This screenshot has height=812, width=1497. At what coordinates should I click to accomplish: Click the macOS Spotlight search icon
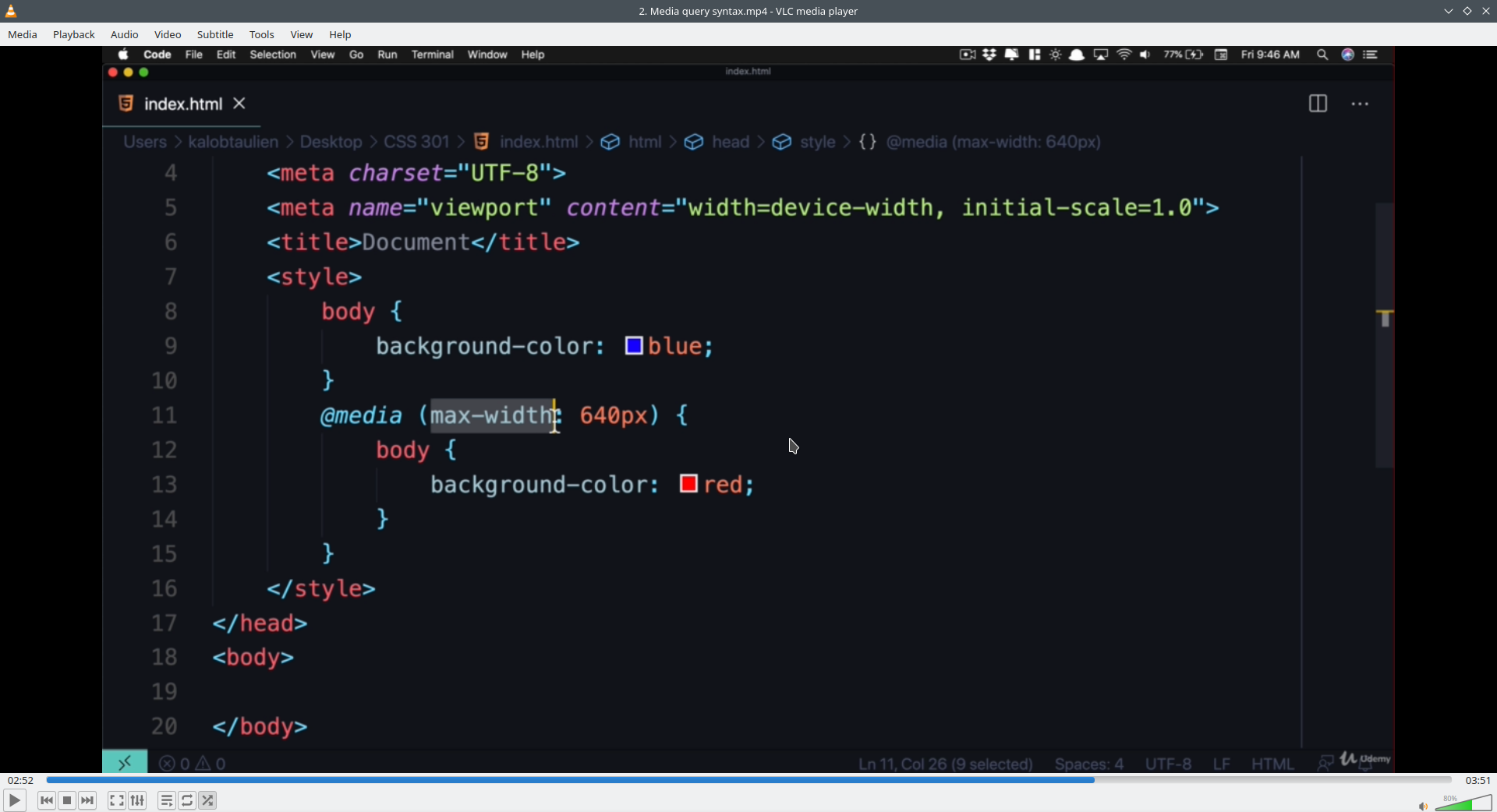tap(1322, 55)
